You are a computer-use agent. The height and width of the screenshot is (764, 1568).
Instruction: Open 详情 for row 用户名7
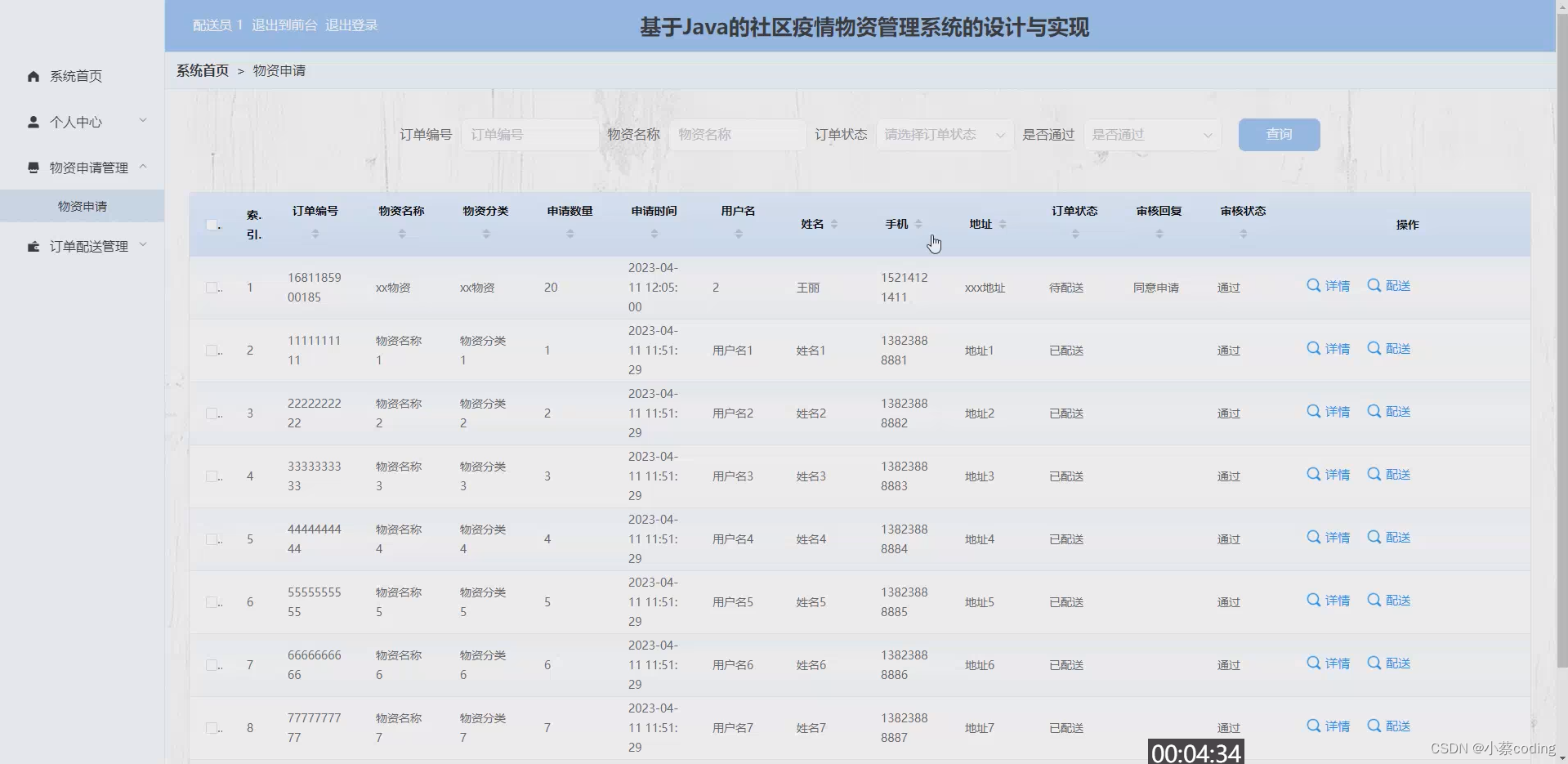pos(1328,726)
